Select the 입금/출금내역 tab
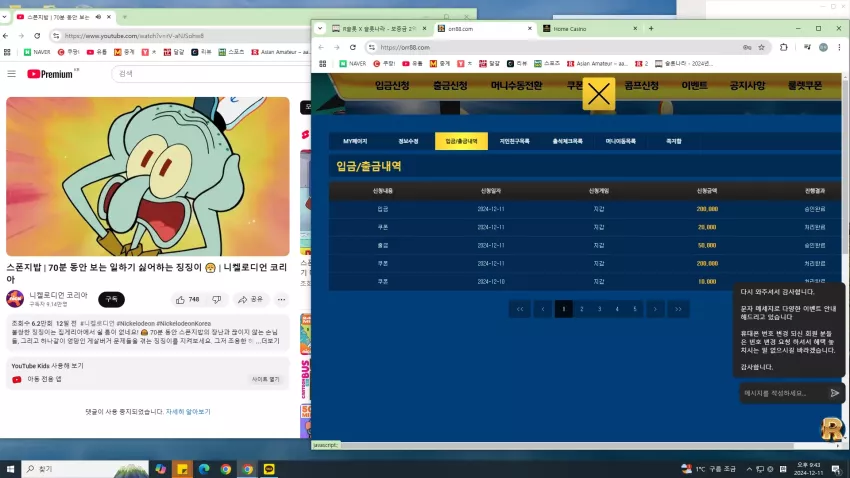Screen dimensions: 850x478 pos(461,141)
